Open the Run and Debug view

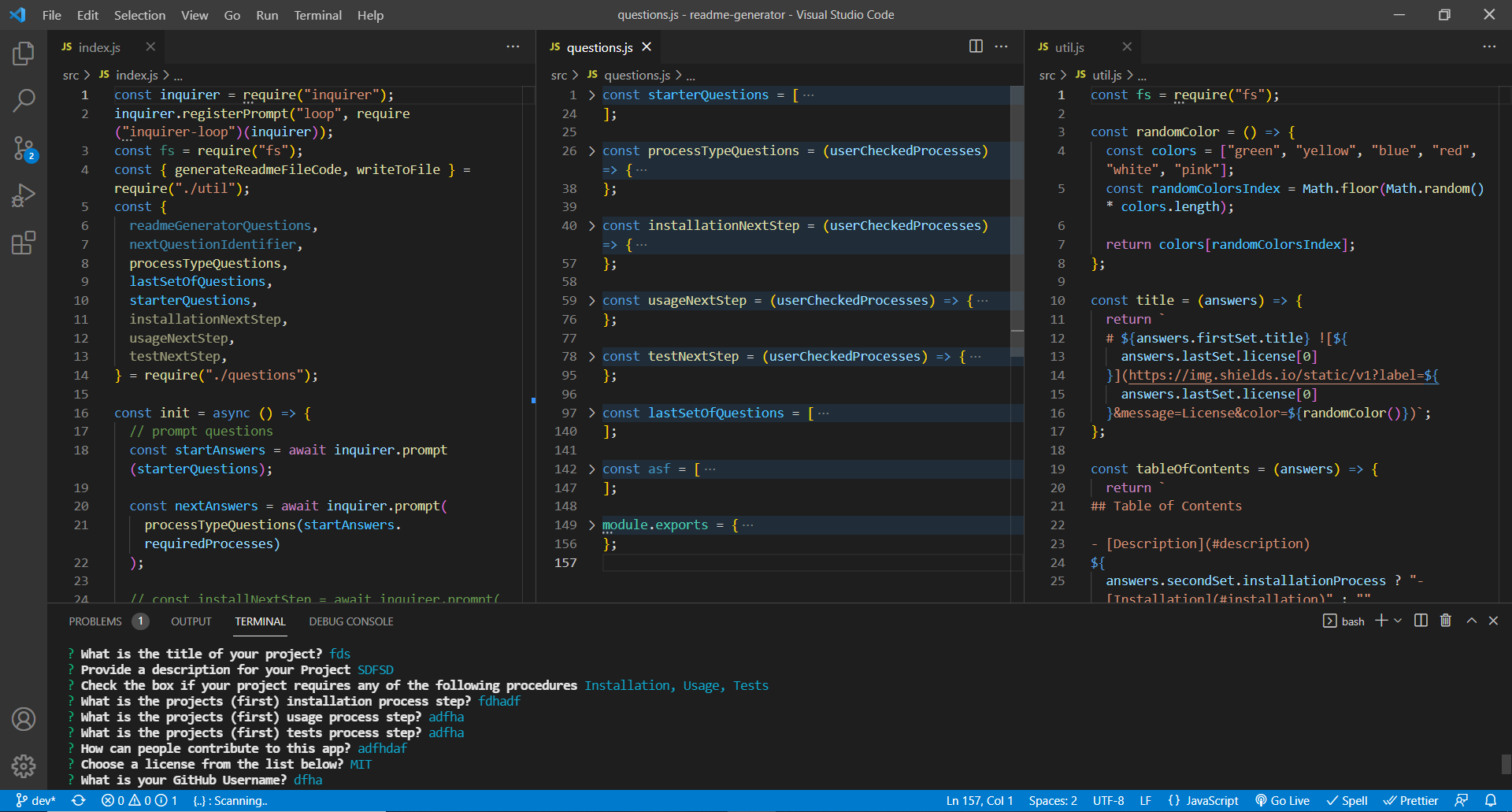(24, 195)
